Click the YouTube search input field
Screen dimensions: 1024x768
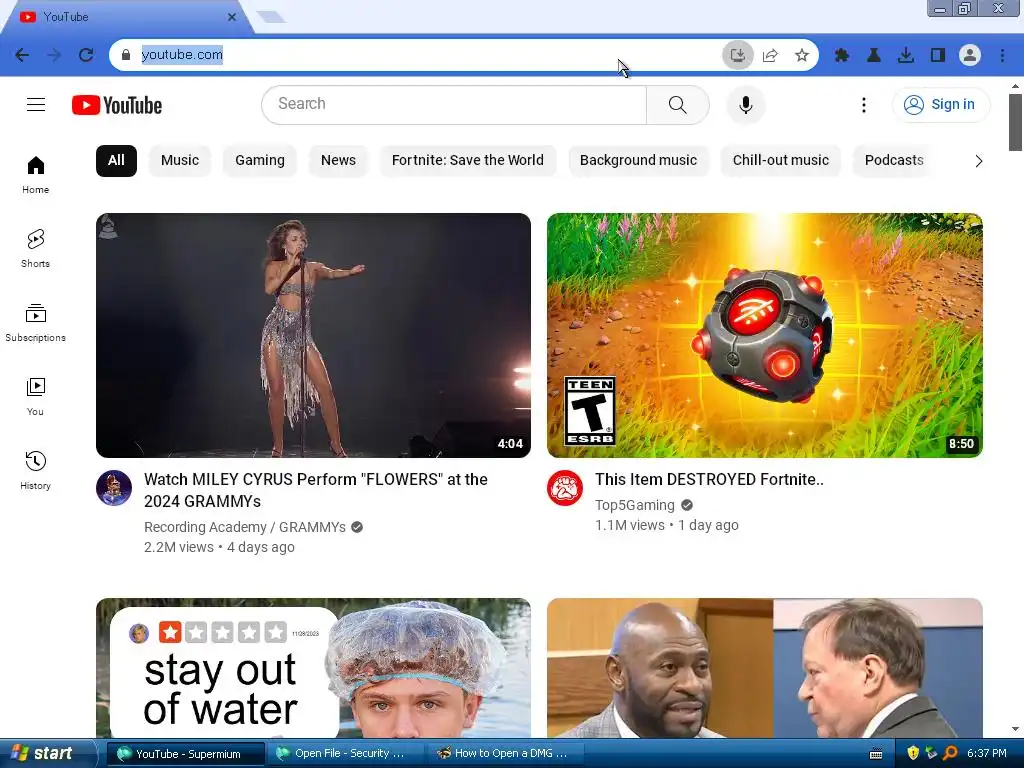coord(454,104)
